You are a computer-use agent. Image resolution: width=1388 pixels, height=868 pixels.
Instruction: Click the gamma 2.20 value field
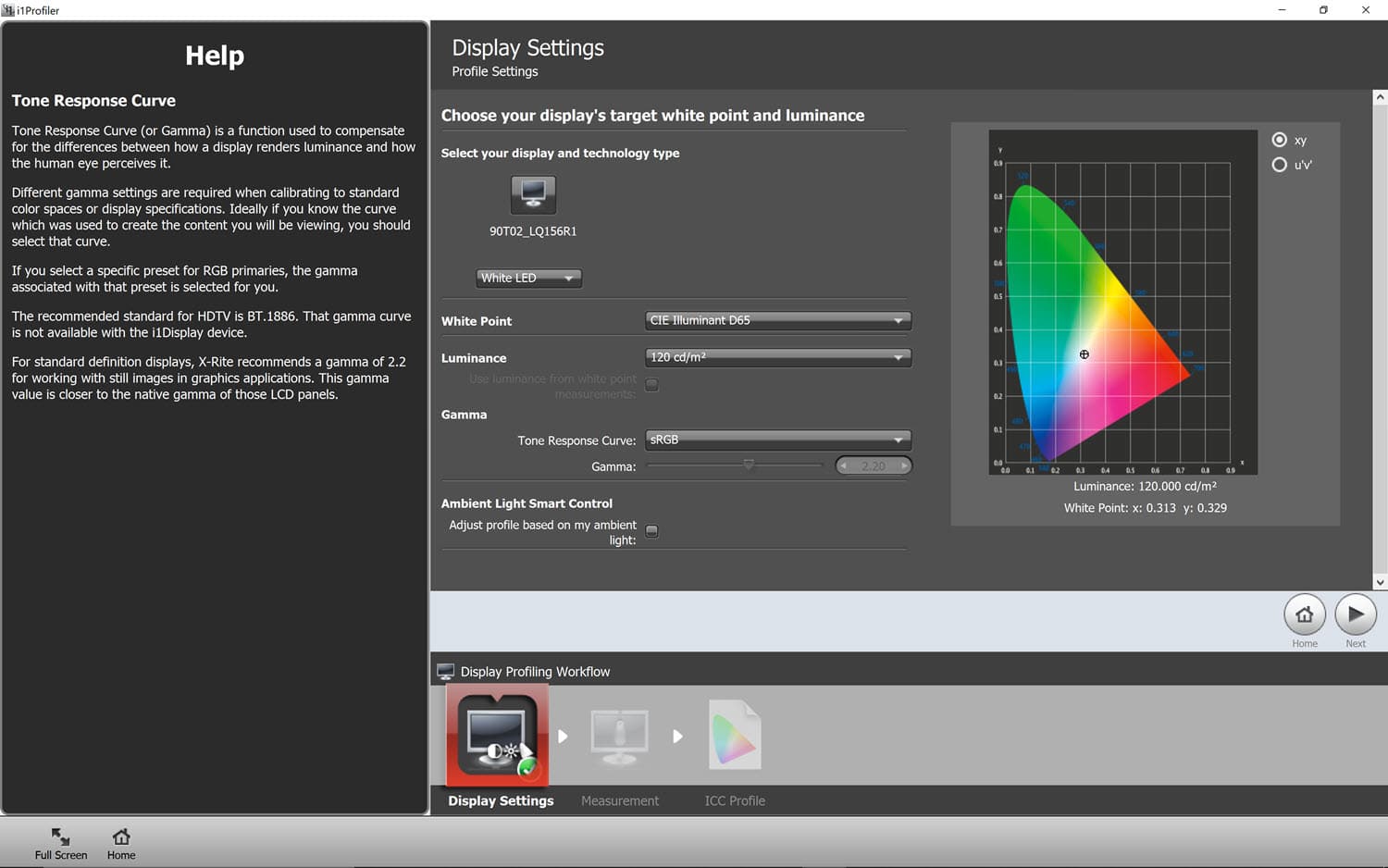[x=874, y=465]
